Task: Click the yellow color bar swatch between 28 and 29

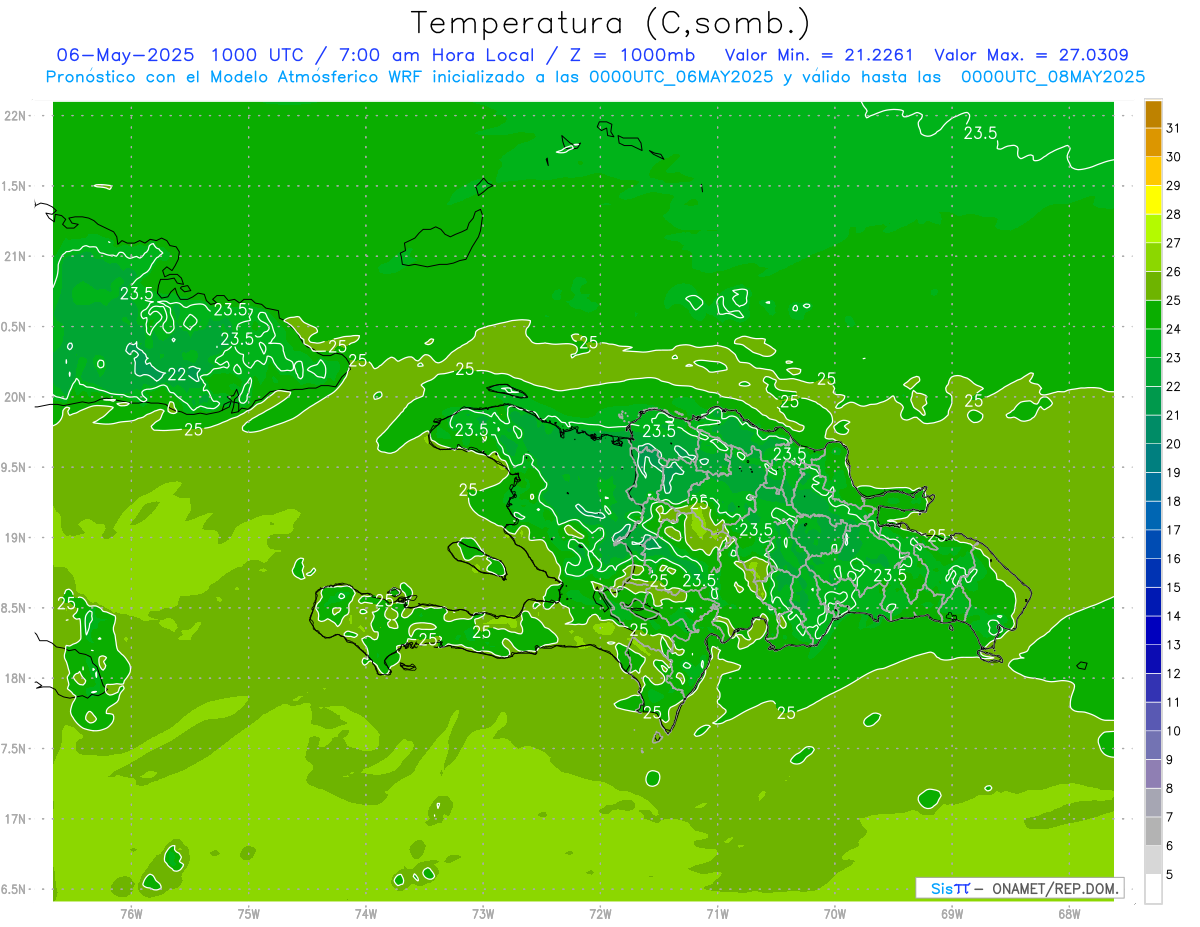Action: (1153, 200)
